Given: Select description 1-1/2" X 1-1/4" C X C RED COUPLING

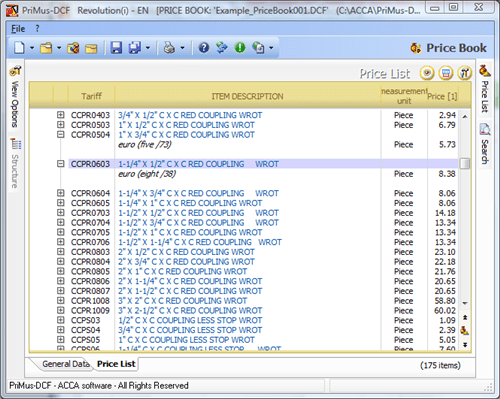Looking at the screenshot, I should [185, 242].
